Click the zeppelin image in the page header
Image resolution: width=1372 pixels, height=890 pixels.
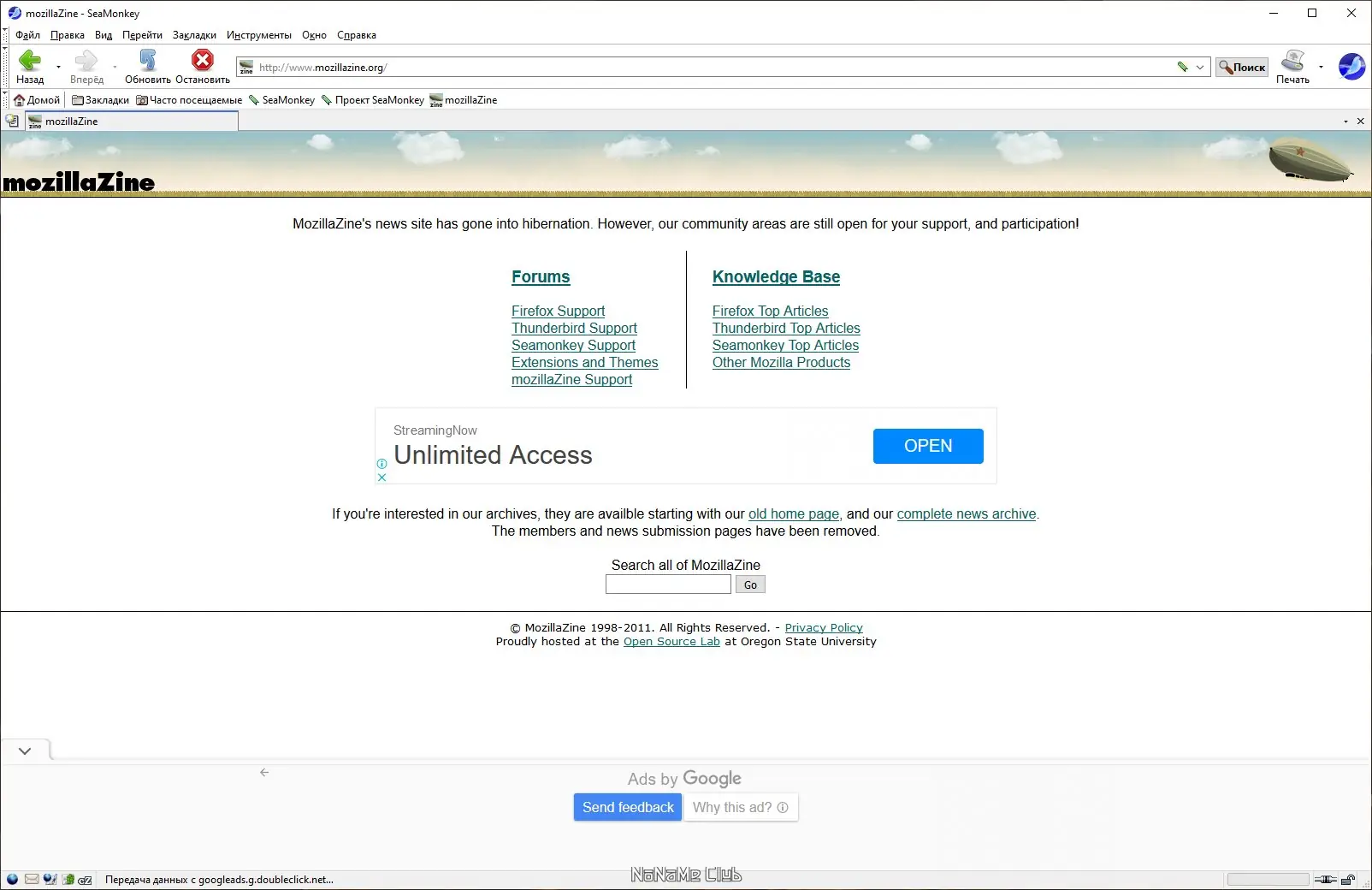[x=1310, y=159]
